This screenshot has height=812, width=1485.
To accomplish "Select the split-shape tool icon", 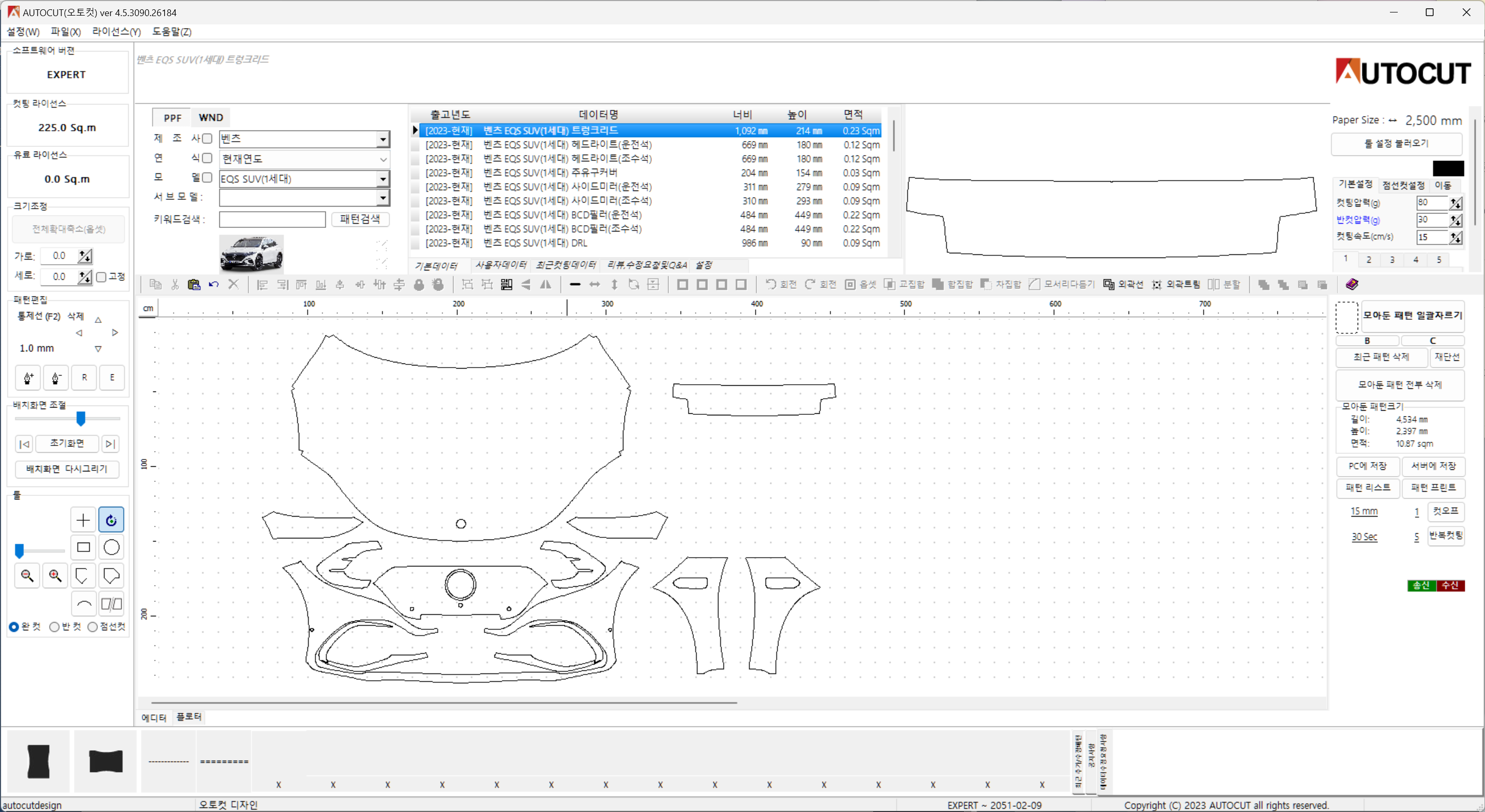I will 111,603.
